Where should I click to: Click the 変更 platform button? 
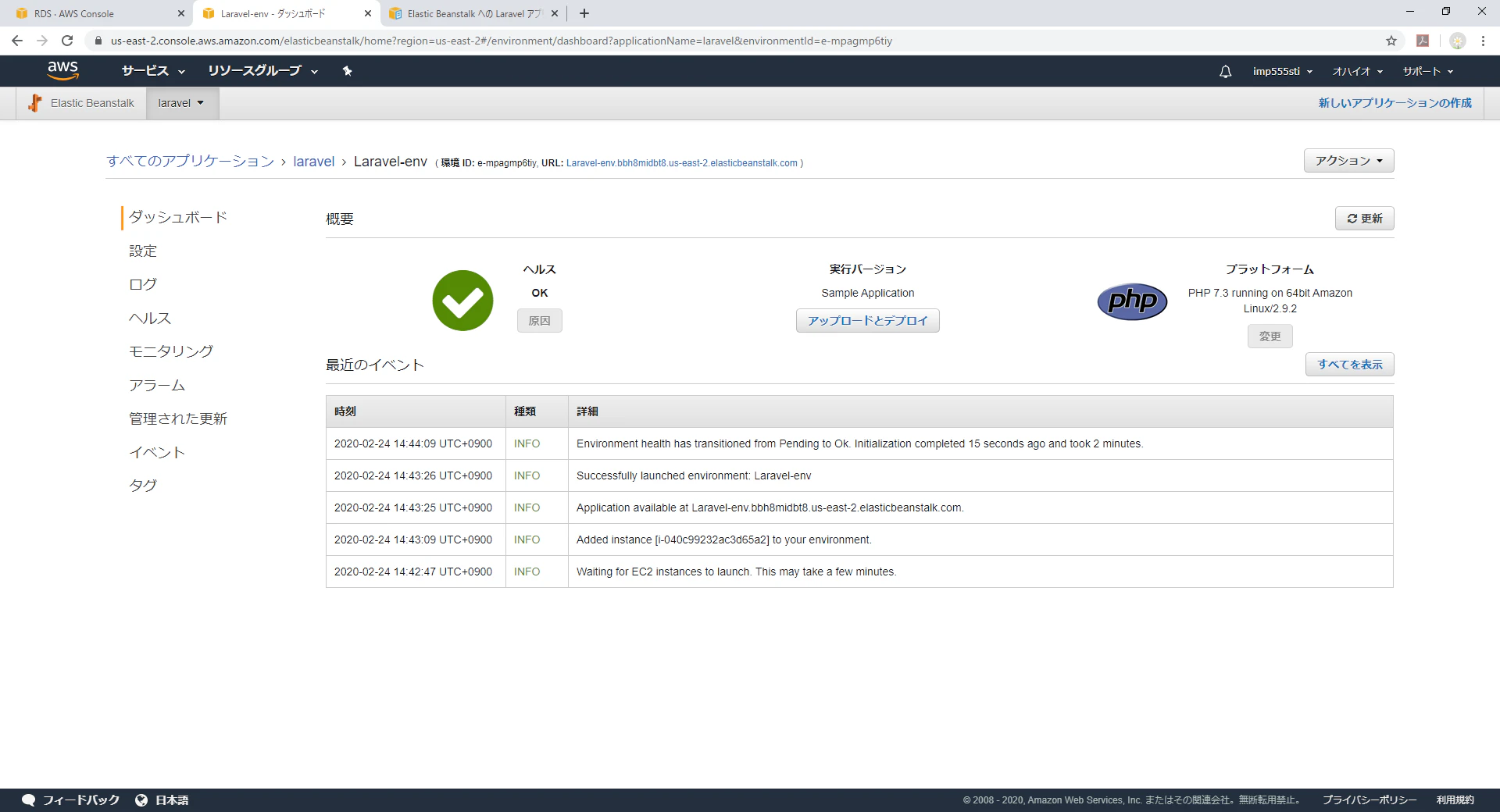[x=1270, y=337]
